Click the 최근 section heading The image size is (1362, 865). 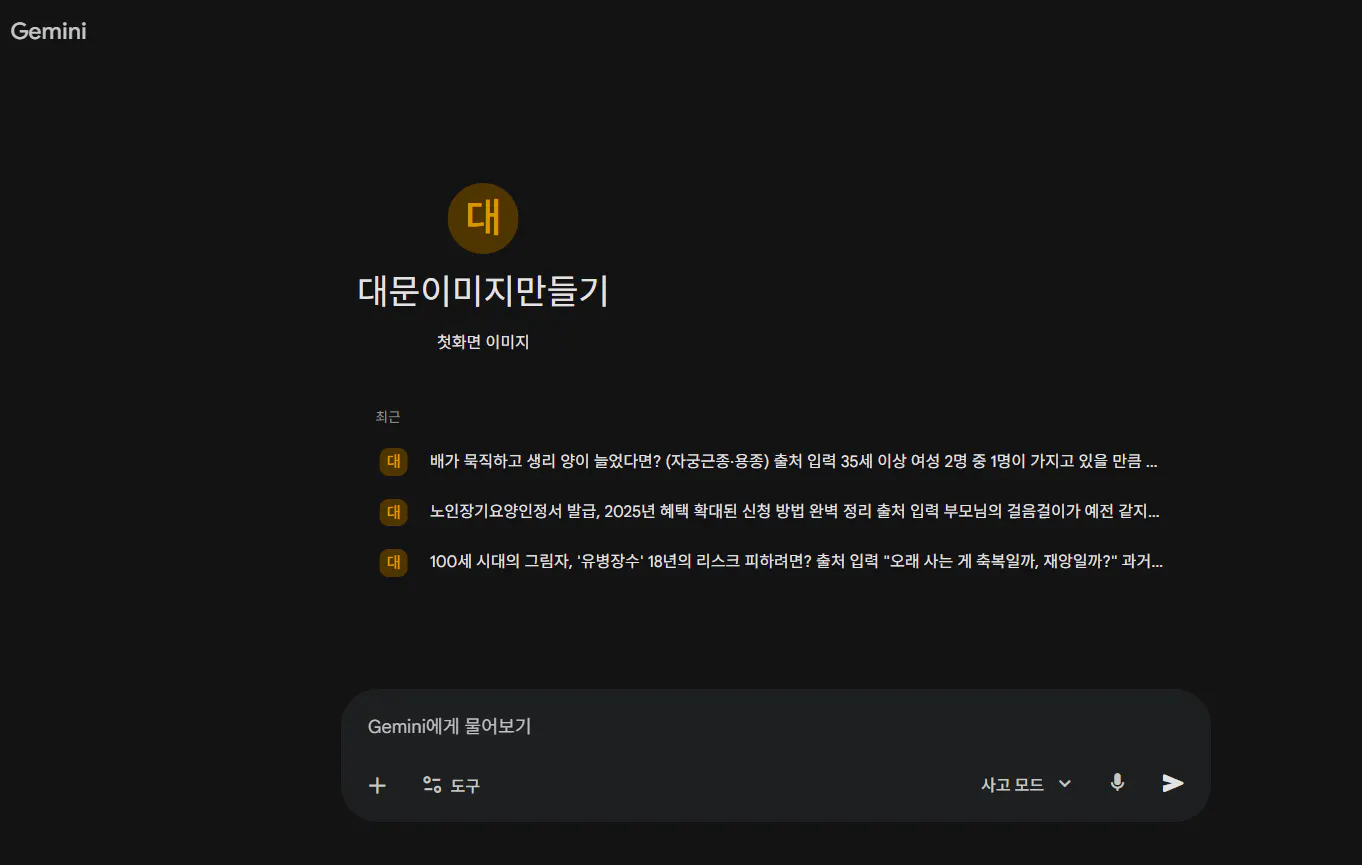tap(388, 416)
